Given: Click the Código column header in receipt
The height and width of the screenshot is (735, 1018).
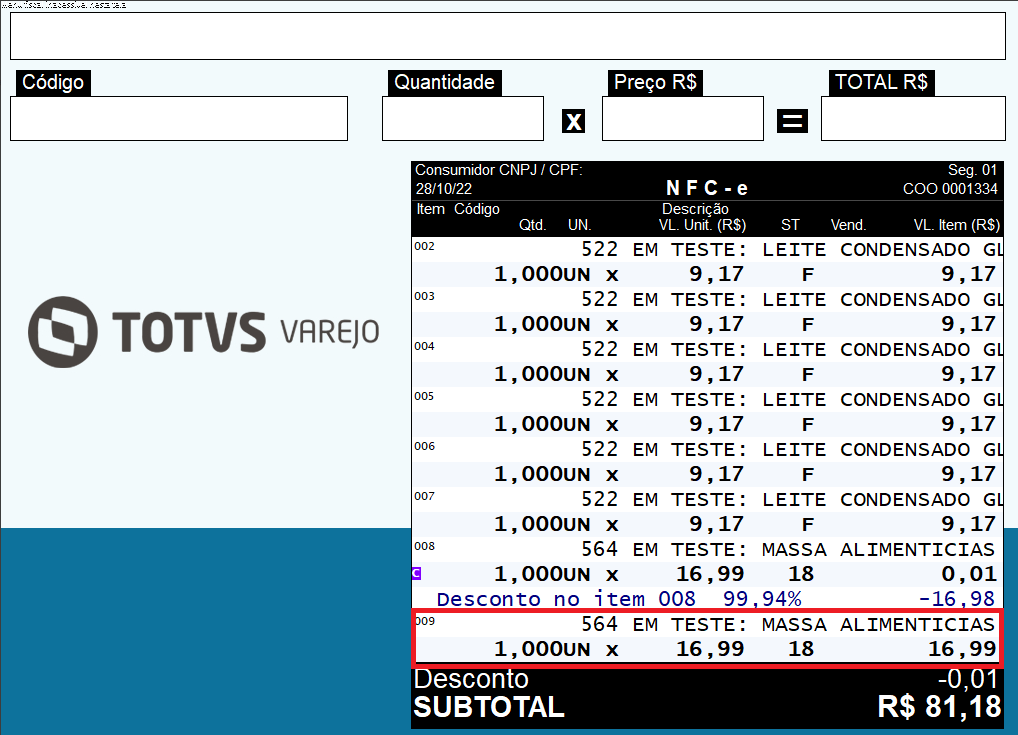Looking at the screenshot, I should pyautogui.click(x=477, y=209).
